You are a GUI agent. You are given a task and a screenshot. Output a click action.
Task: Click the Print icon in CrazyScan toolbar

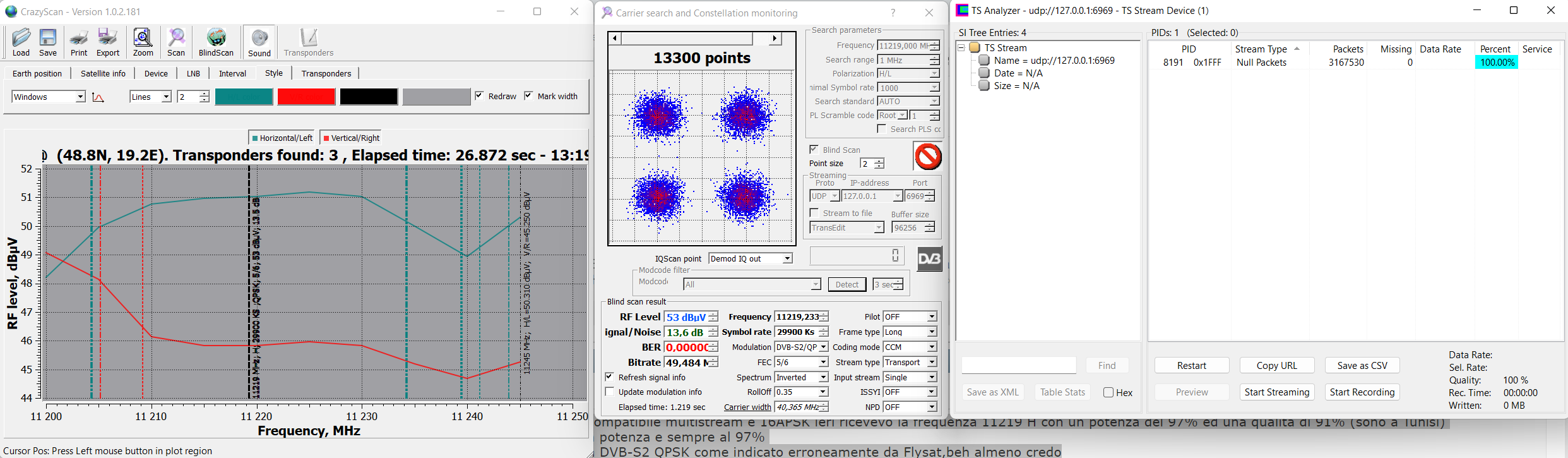79,42
